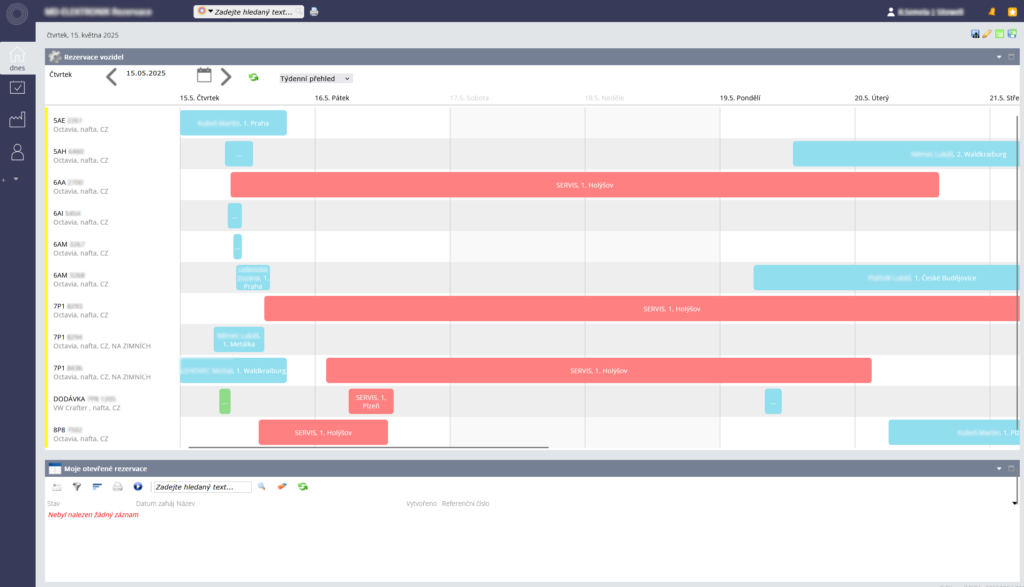1024x587 pixels.
Task: Select the '19.5. Pondělí' day header
Action: 740,98
